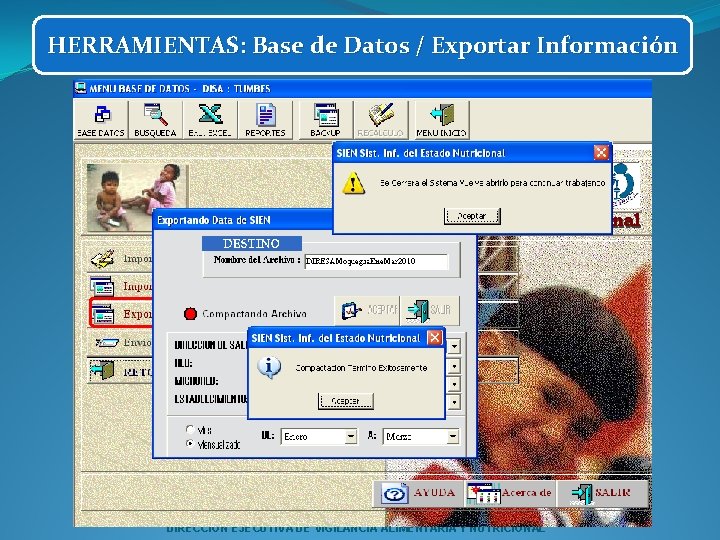Click the first Importar pencil icon in side menu
The image size is (720, 540).
click(102, 259)
